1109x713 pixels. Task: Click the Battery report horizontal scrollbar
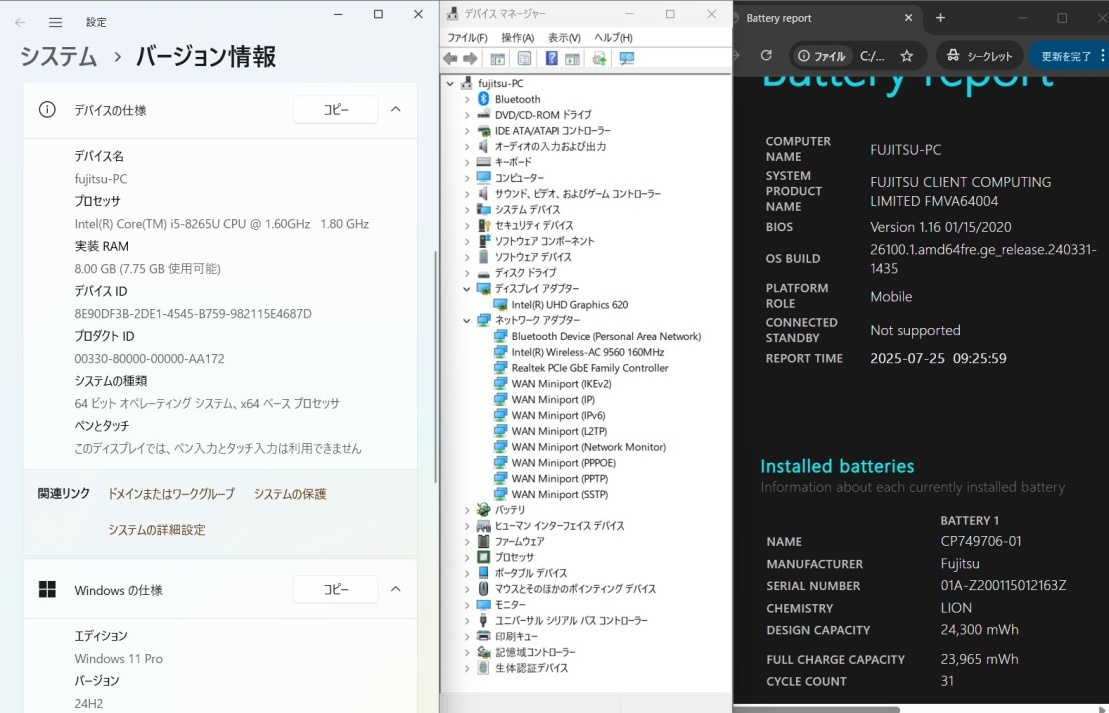(x=818, y=709)
